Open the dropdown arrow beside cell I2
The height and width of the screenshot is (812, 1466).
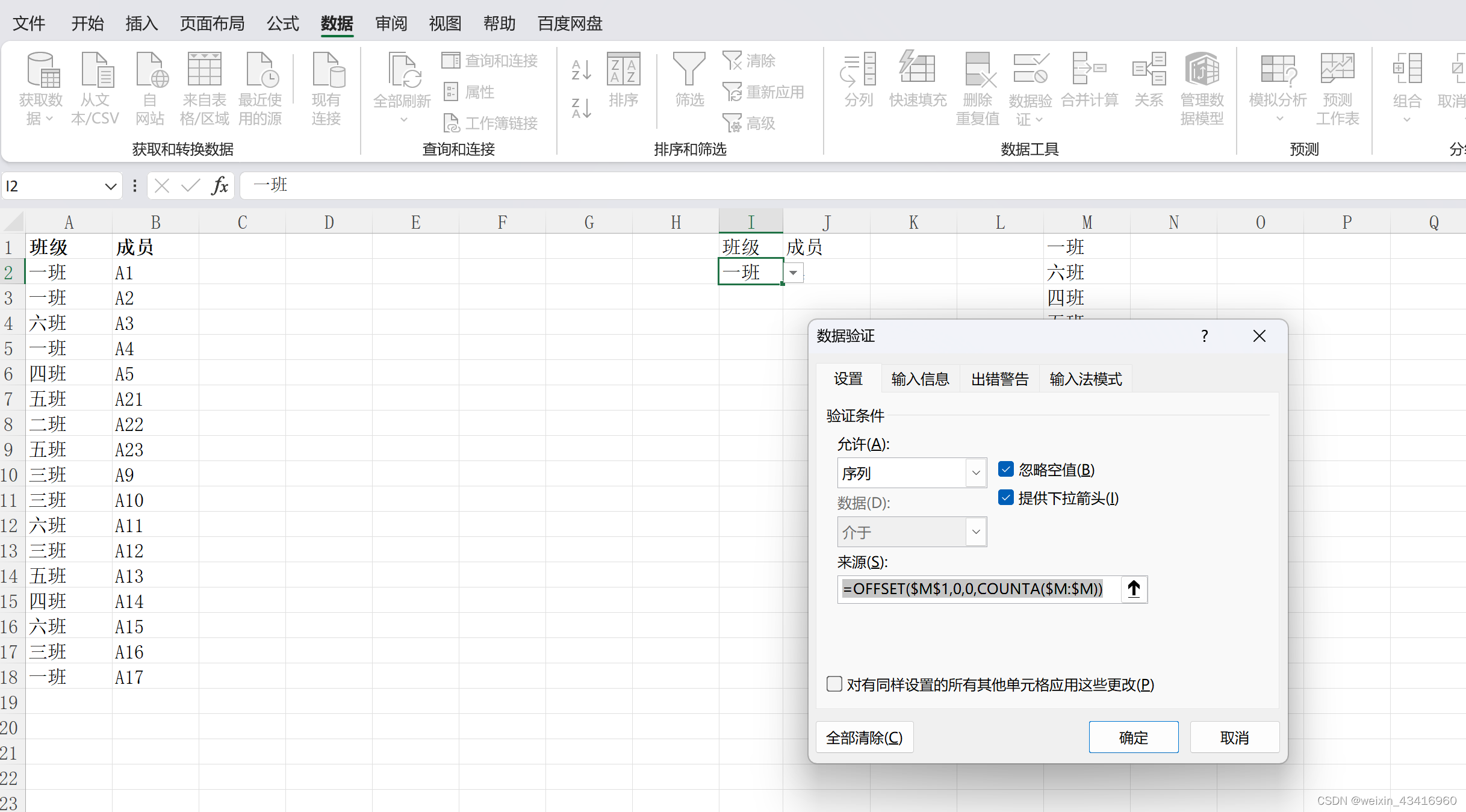(x=794, y=273)
